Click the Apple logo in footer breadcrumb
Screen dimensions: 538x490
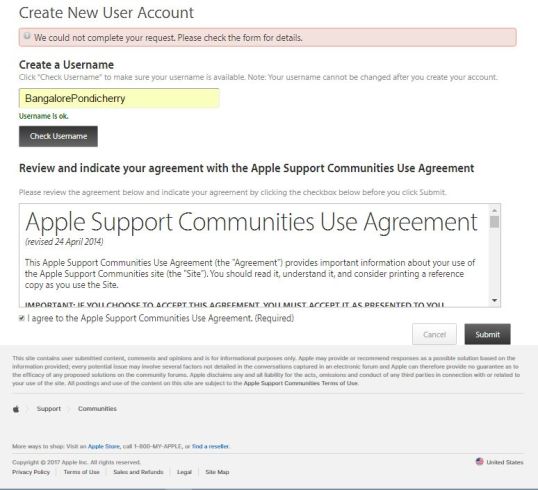(16, 409)
